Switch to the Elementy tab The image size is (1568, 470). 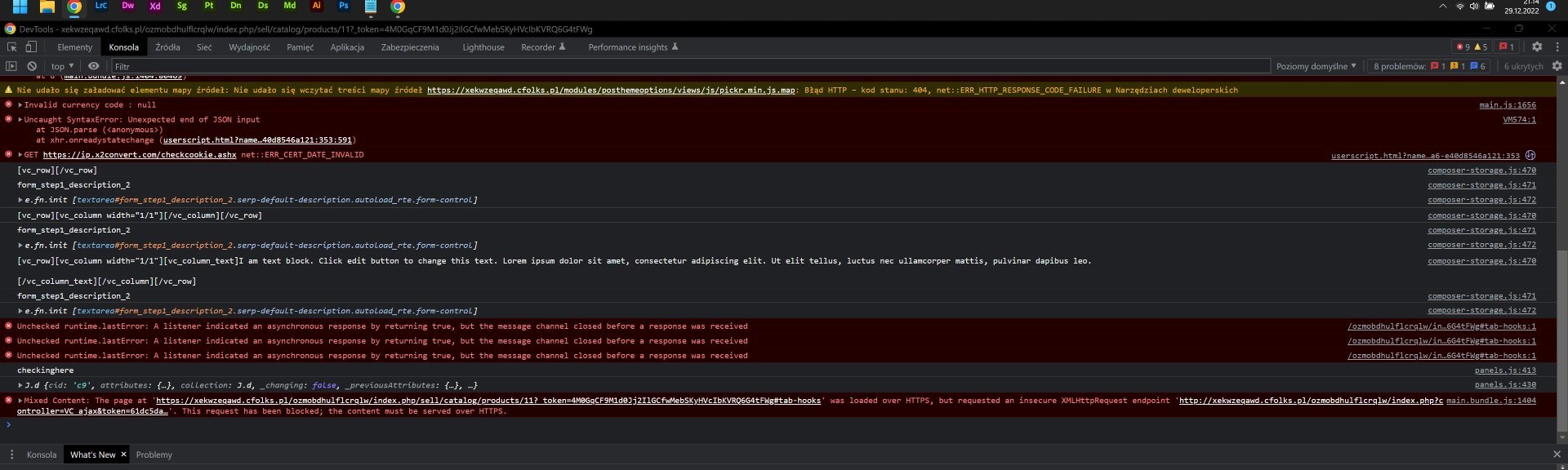[x=74, y=47]
